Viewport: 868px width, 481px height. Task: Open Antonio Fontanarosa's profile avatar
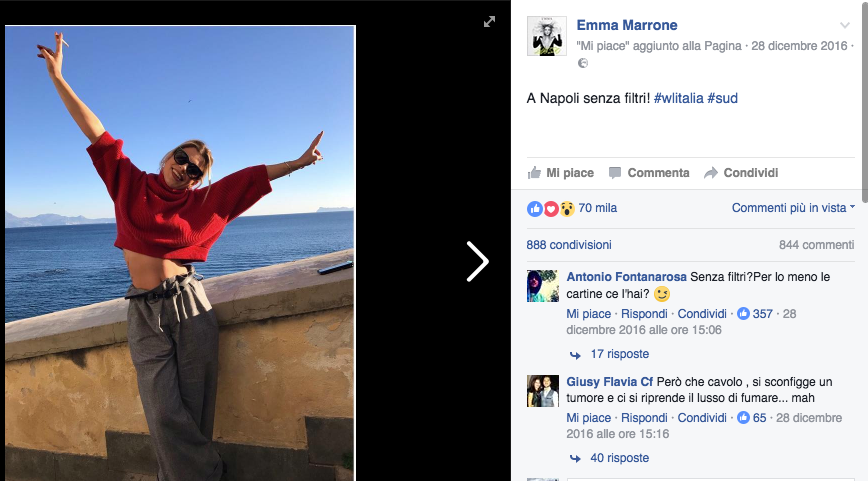[x=543, y=286]
